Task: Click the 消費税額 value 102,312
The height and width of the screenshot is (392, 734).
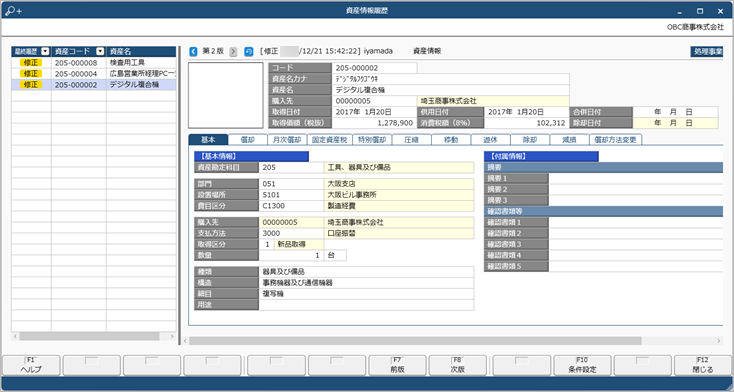Action: [526, 123]
